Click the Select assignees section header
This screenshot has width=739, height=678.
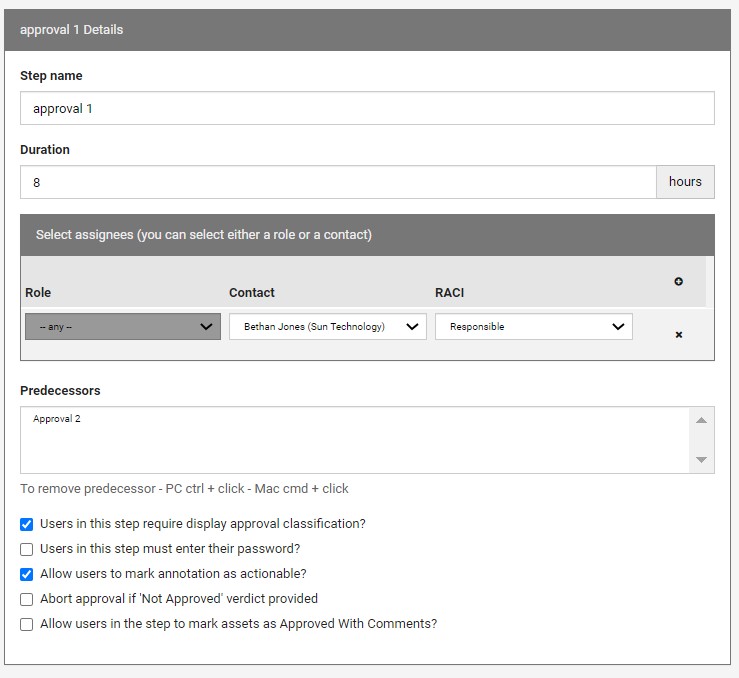click(x=204, y=235)
